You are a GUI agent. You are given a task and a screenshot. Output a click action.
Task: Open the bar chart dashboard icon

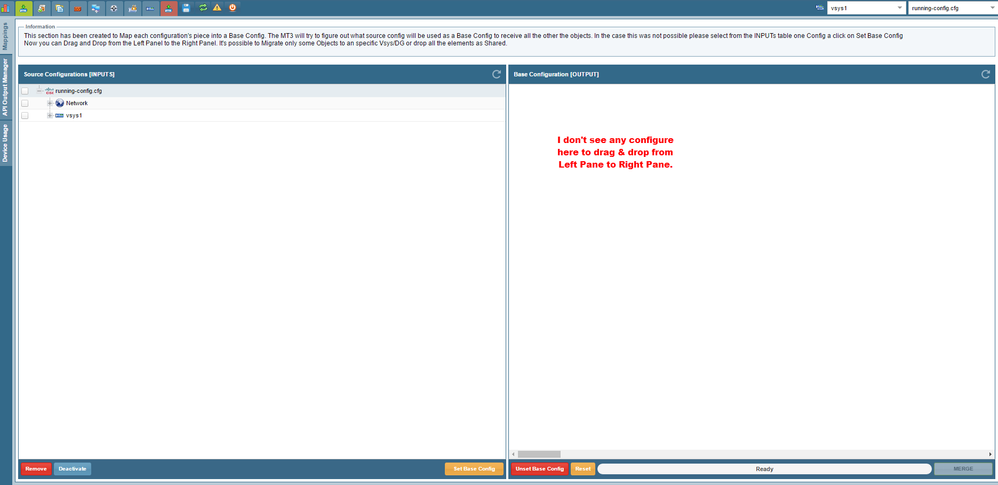point(5,8)
